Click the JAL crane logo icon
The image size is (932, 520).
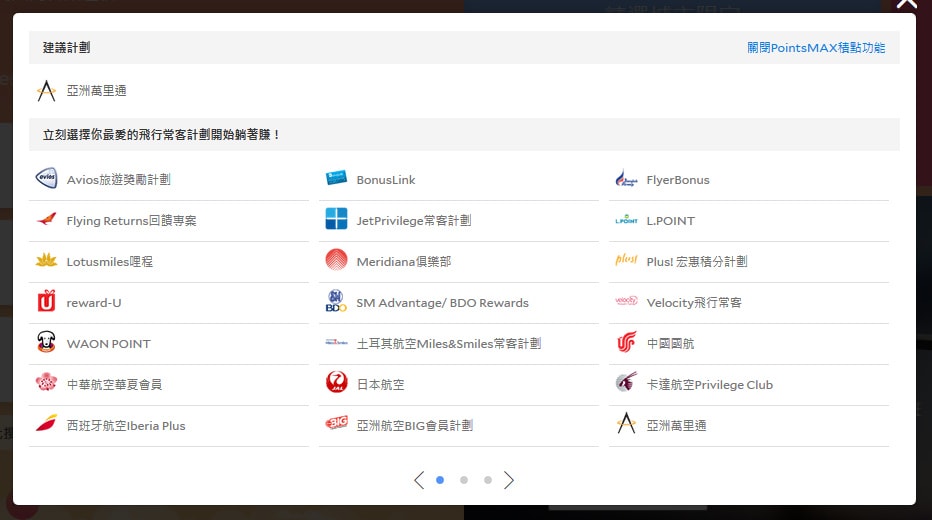pos(336,382)
